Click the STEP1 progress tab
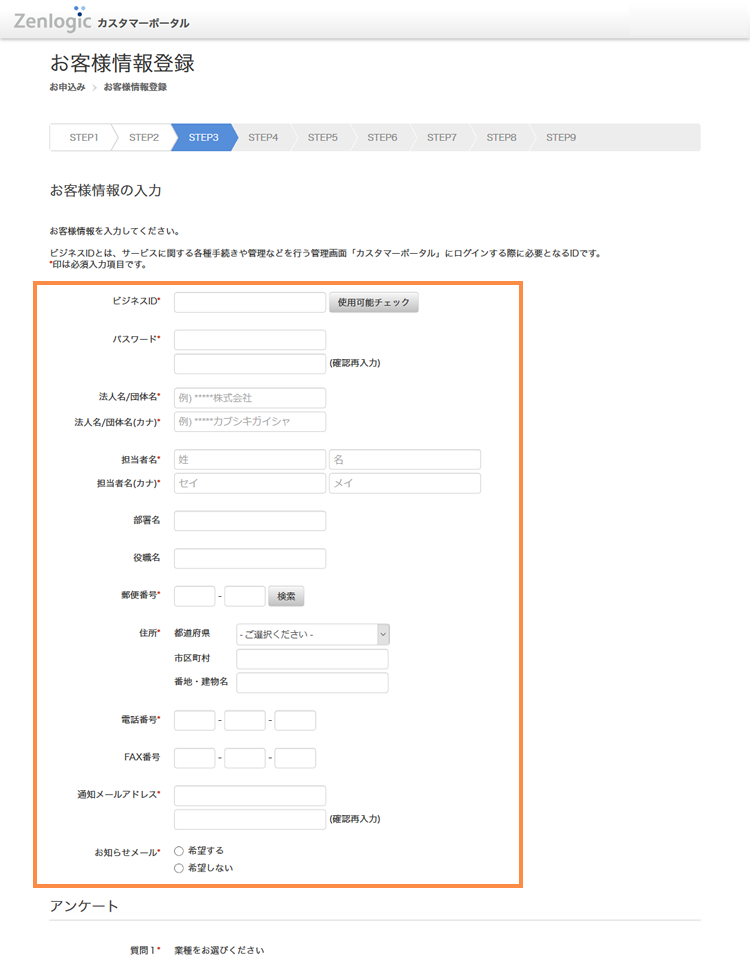The width and height of the screenshot is (750, 960). tap(83, 138)
